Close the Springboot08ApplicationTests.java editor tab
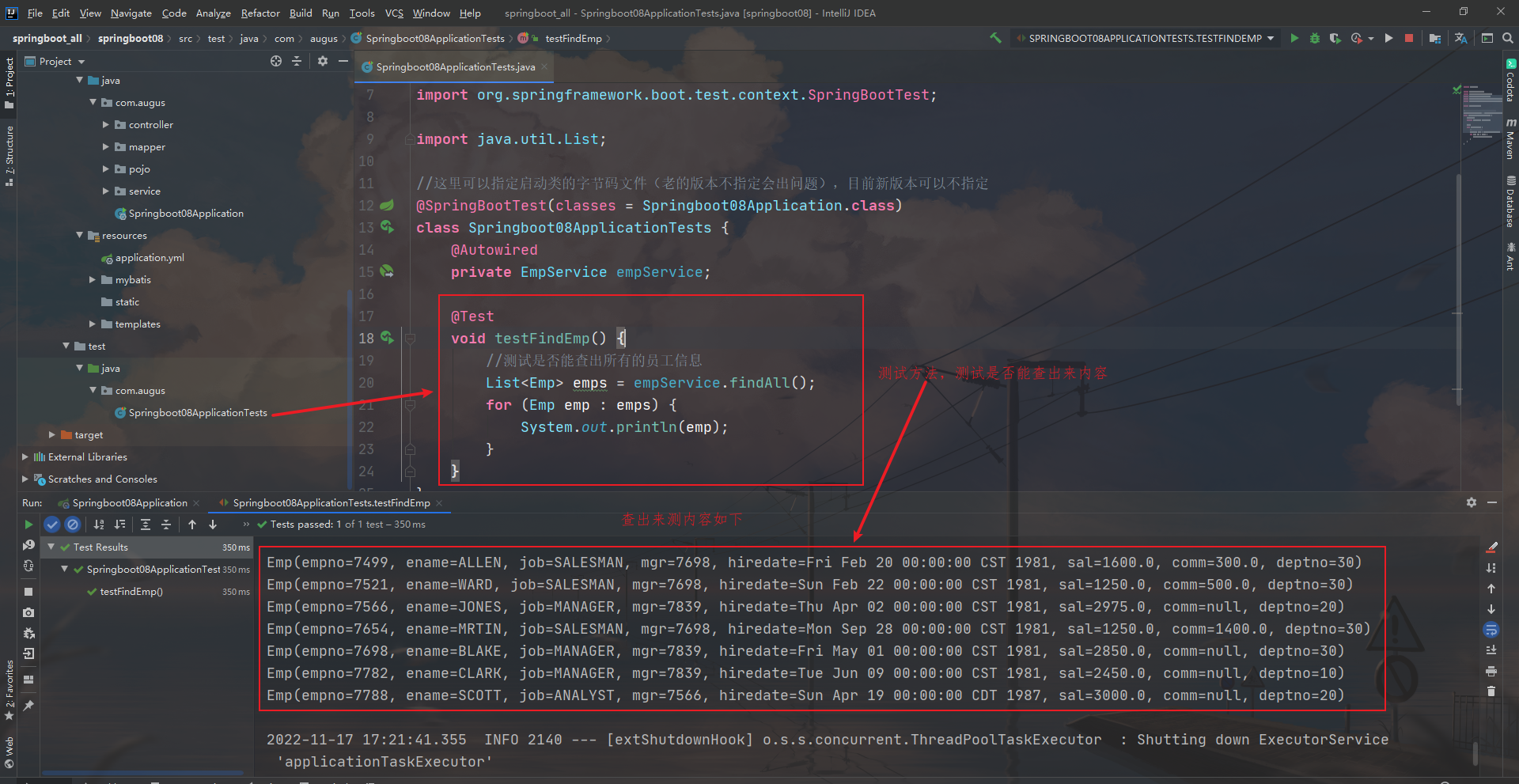1519x784 pixels. coord(544,67)
